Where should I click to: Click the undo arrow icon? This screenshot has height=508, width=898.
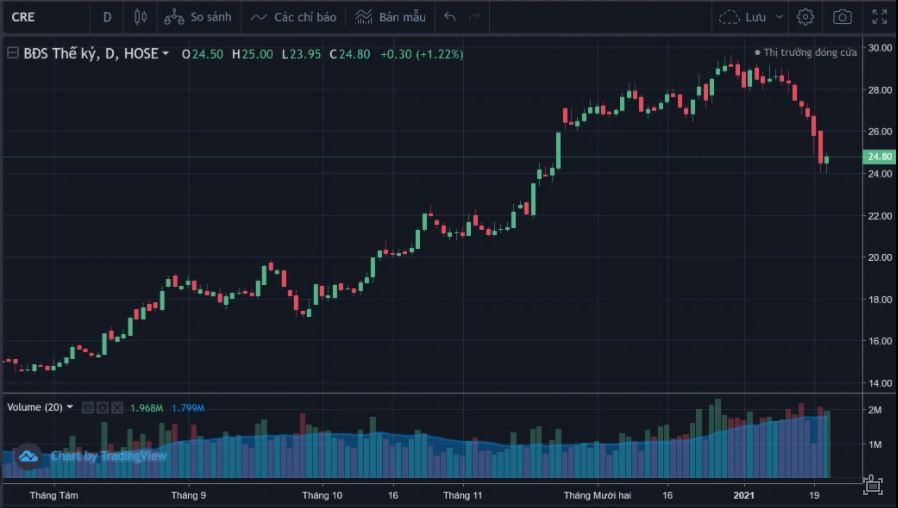click(x=450, y=17)
